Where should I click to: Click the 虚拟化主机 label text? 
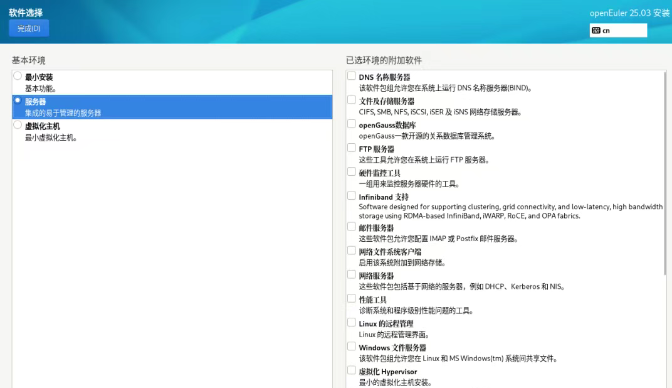tap(42, 126)
